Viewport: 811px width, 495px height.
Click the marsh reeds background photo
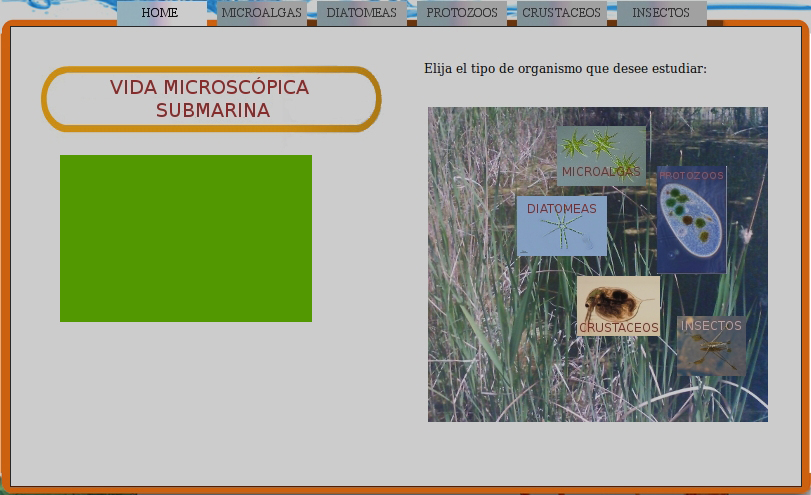coord(480,360)
